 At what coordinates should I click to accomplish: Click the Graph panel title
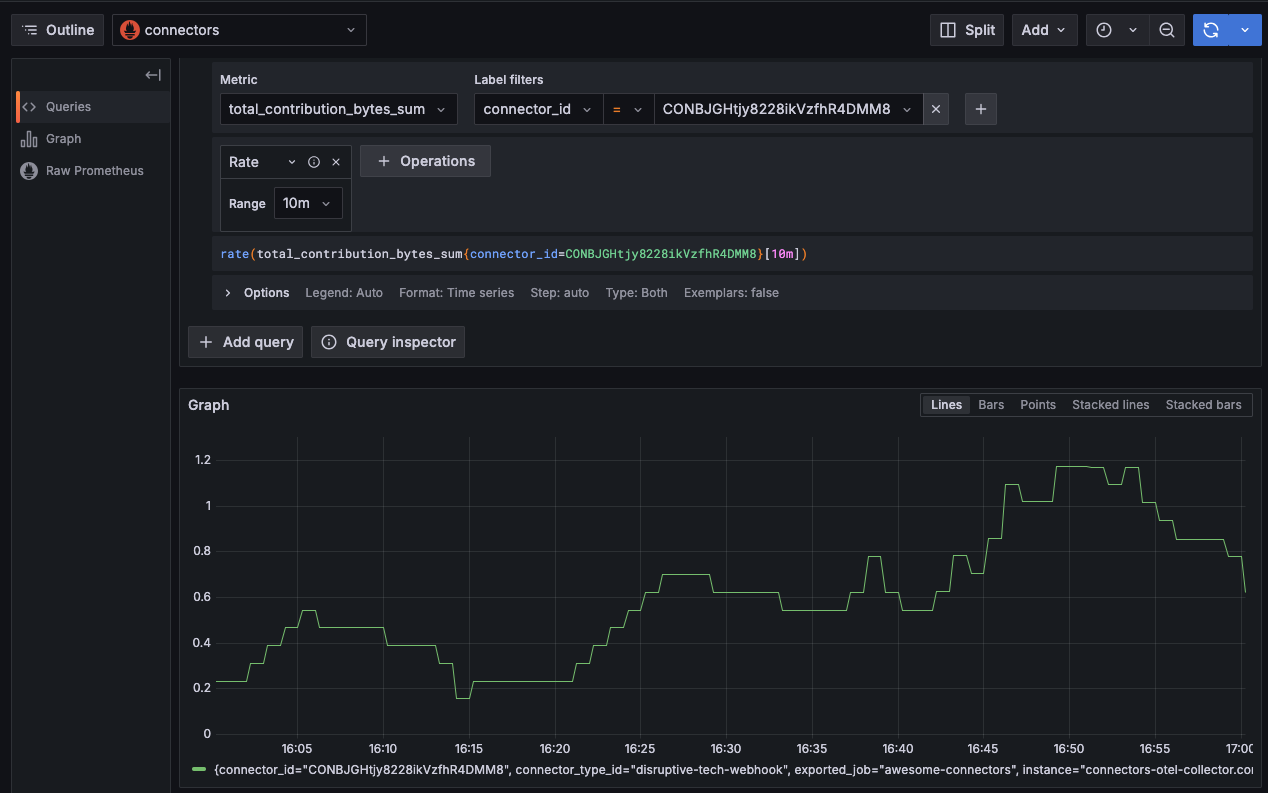pos(209,405)
